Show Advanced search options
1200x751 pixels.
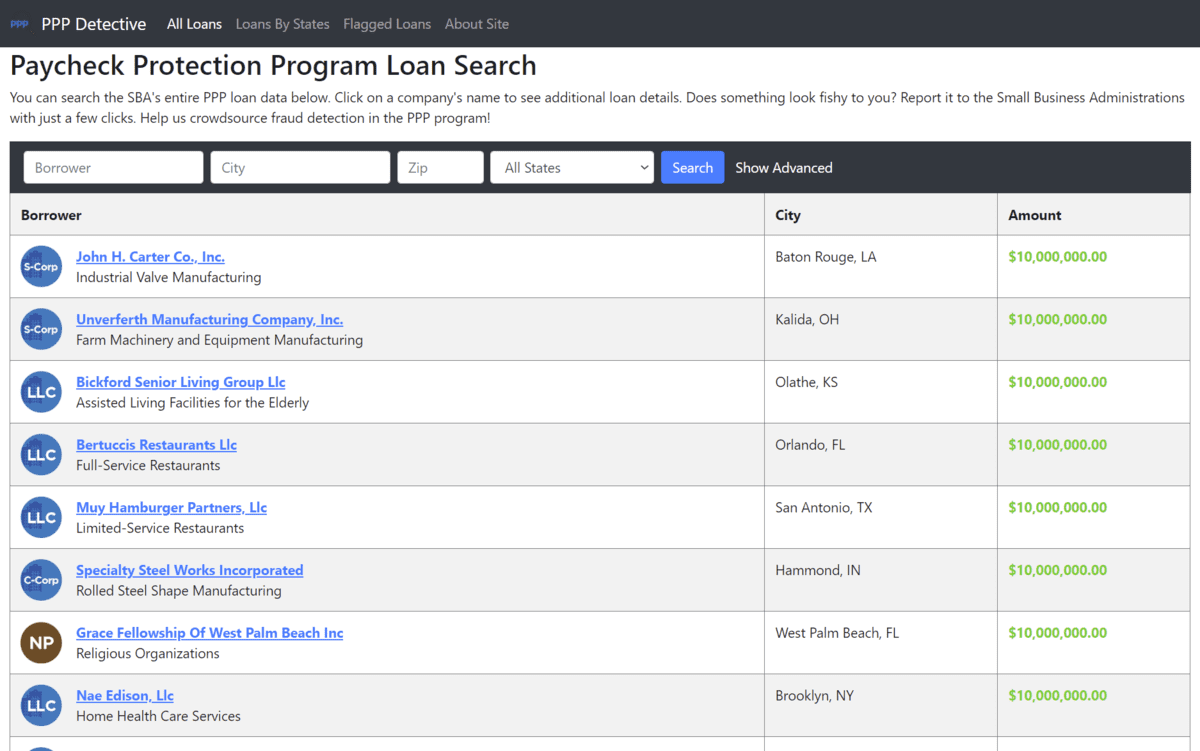(x=784, y=168)
